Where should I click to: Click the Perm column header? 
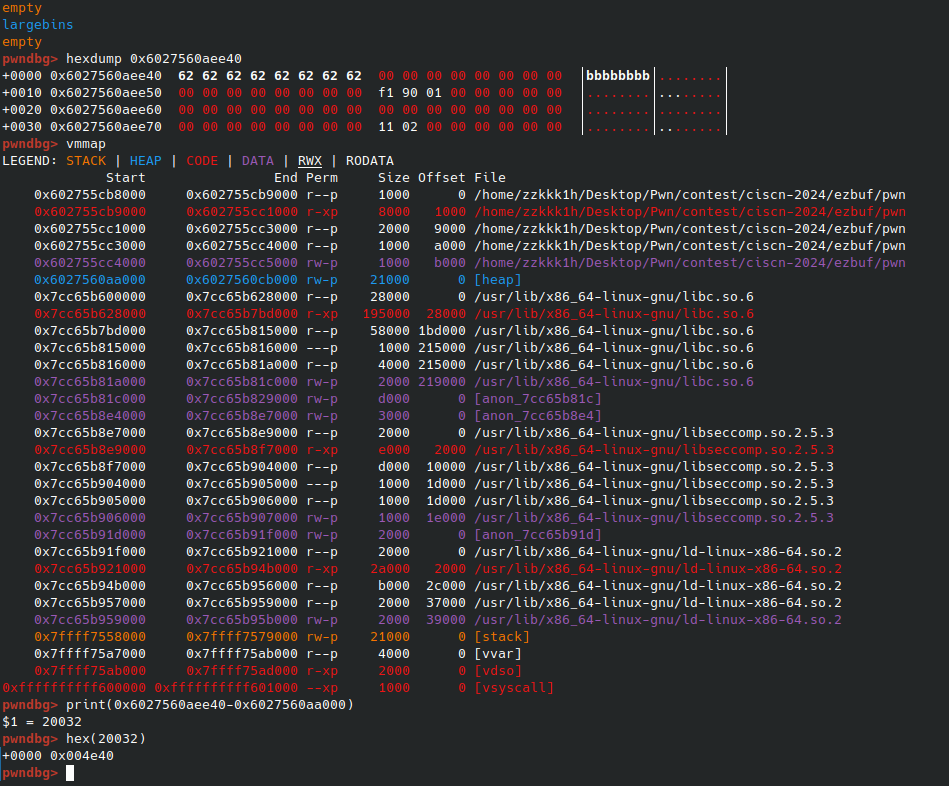(x=322, y=178)
